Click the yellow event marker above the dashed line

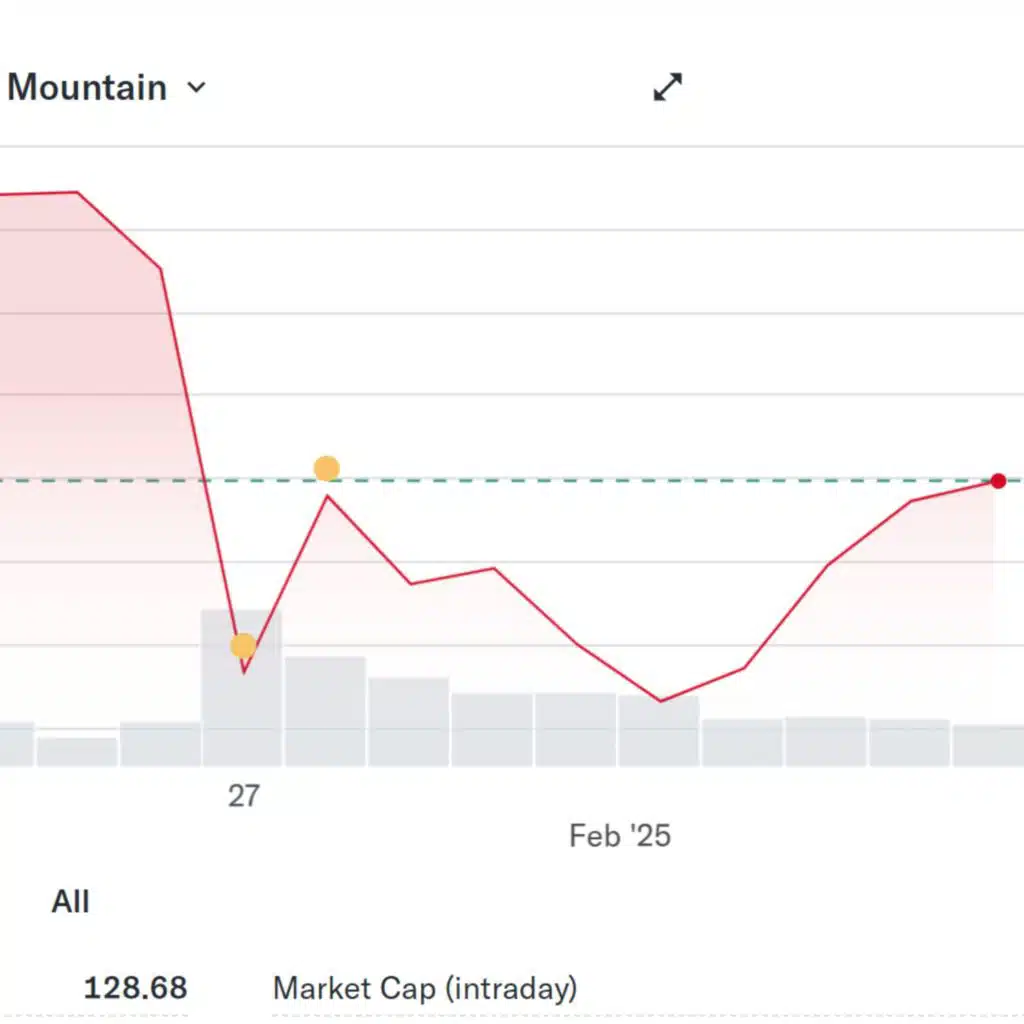327,468
